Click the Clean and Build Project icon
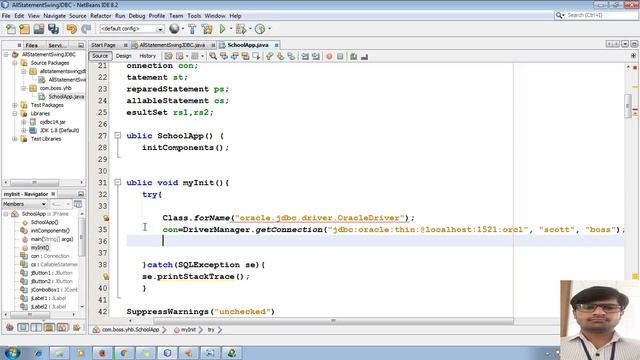Viewport: 640px width, 360px height. click(207, 29)
